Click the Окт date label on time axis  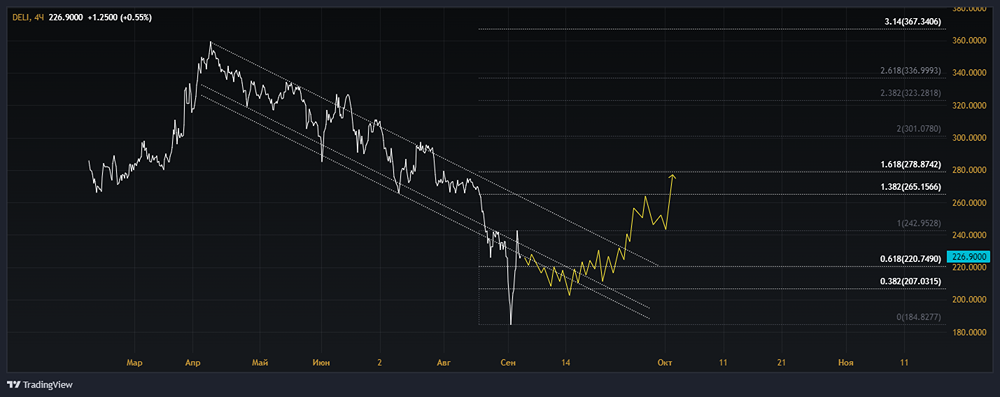tap(665, 363)
